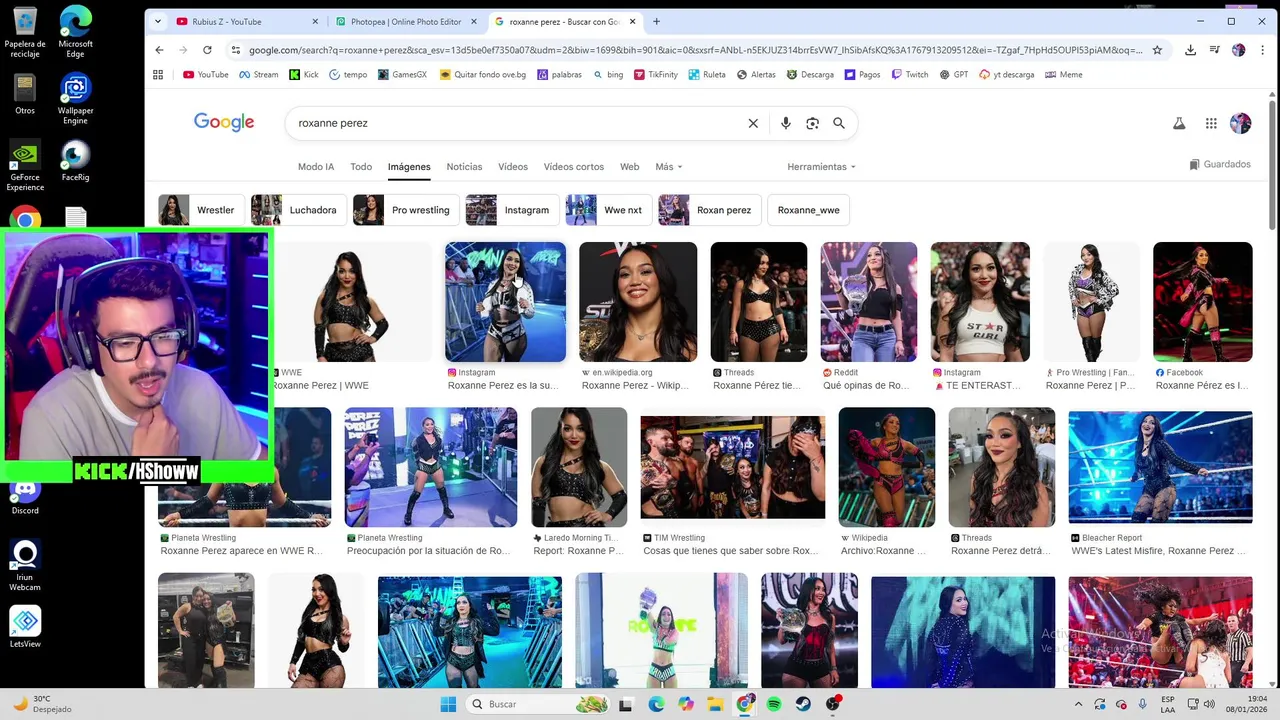Screen dimensions: 1280x720
Task: Open the Chrome site info icon
Action: click(x=235, y=50)
